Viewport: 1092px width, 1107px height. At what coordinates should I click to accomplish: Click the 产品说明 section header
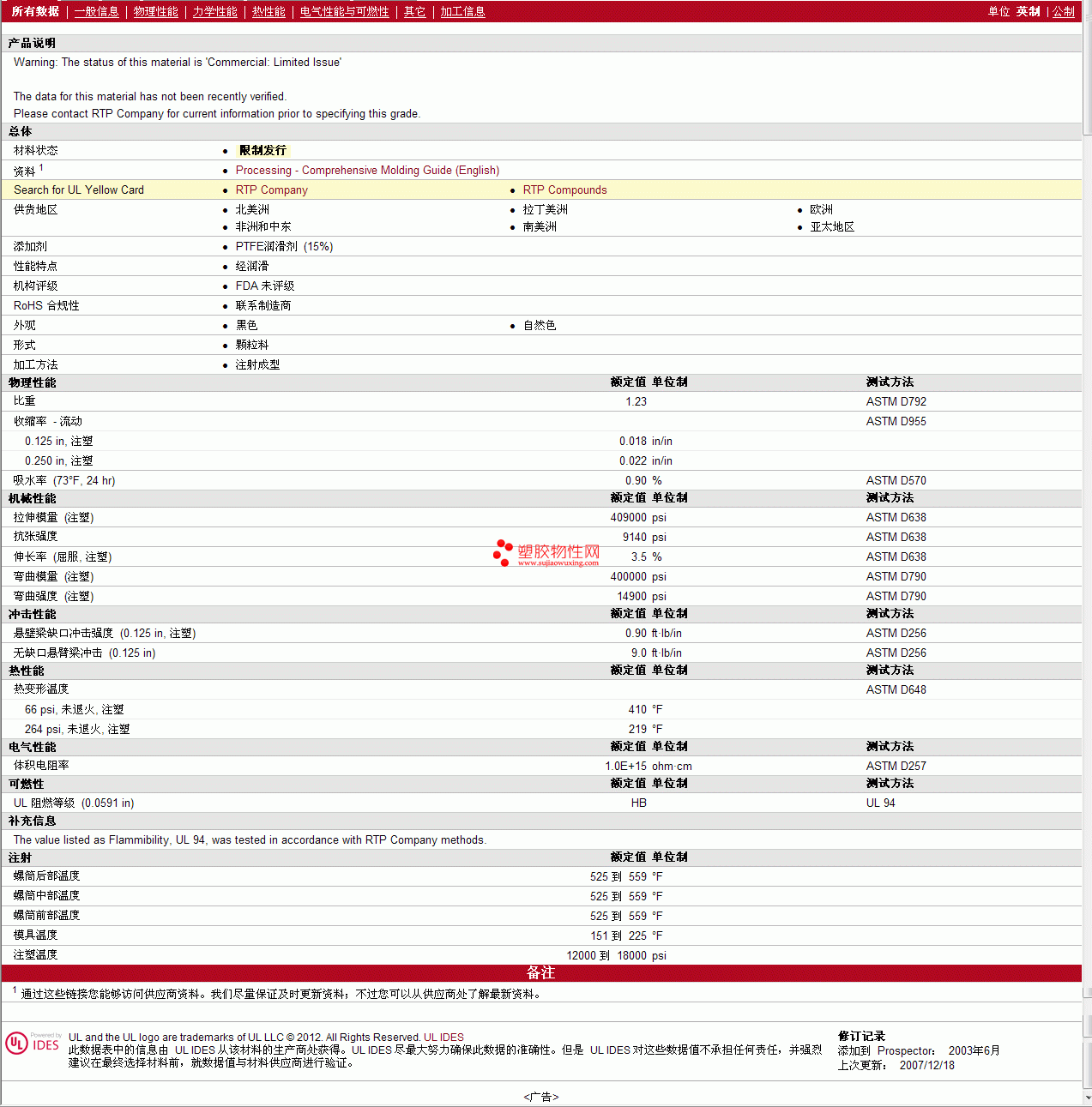click(541, 43)
